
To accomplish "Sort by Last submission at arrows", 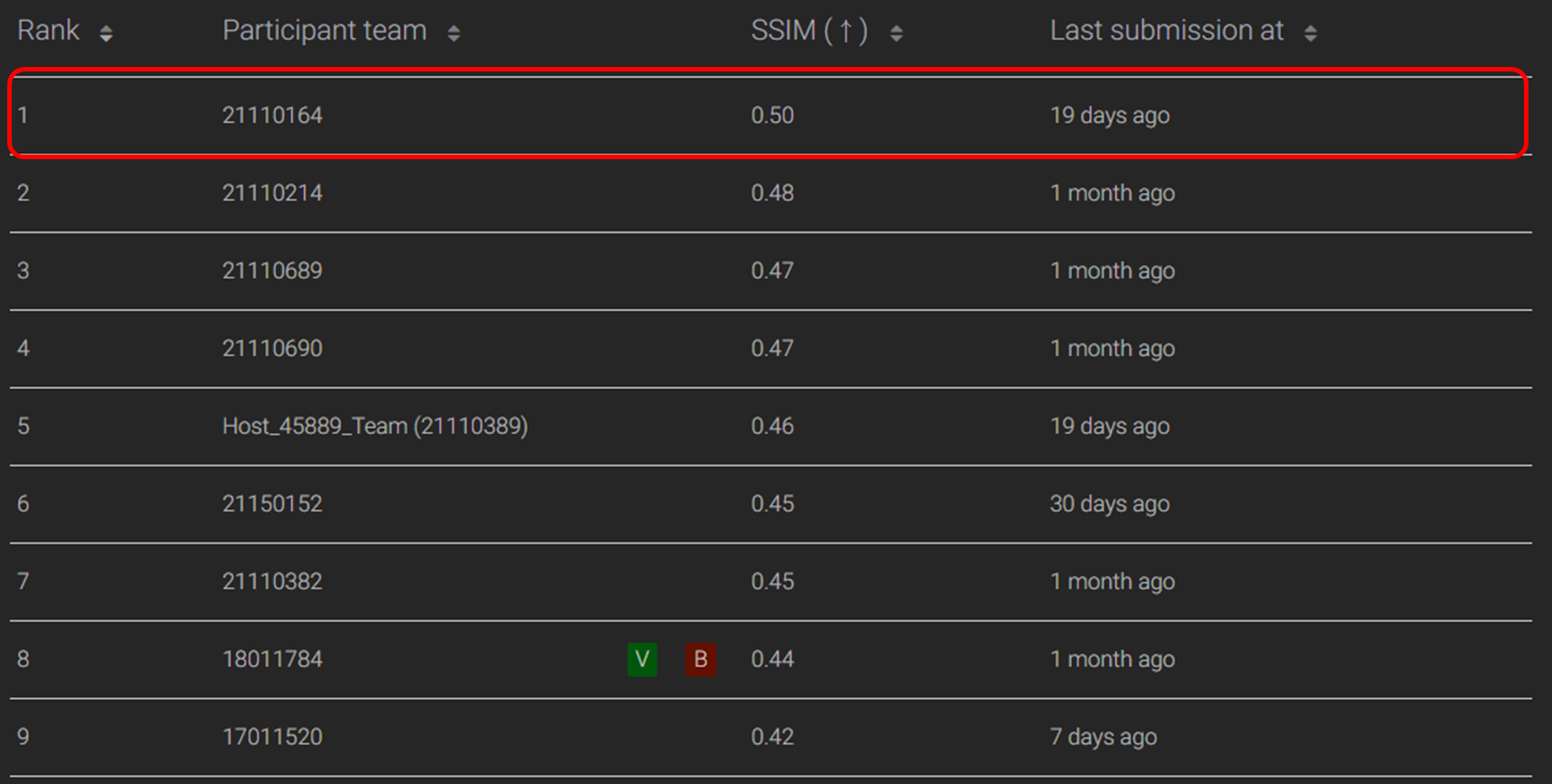I will (1311, 33).
